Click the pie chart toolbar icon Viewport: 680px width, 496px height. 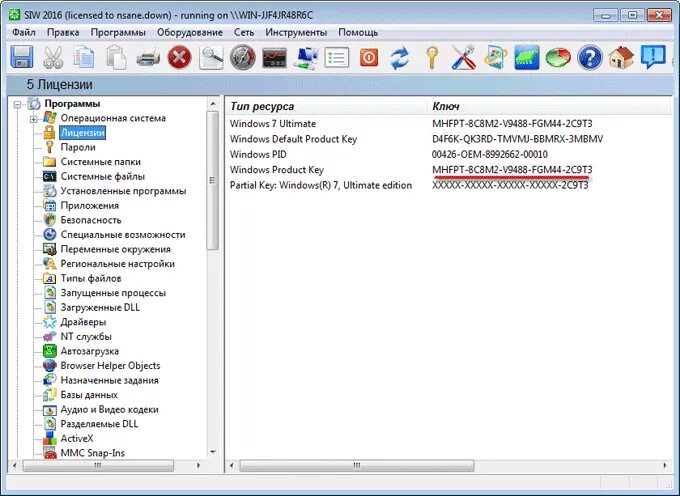(x=558, y=57)
